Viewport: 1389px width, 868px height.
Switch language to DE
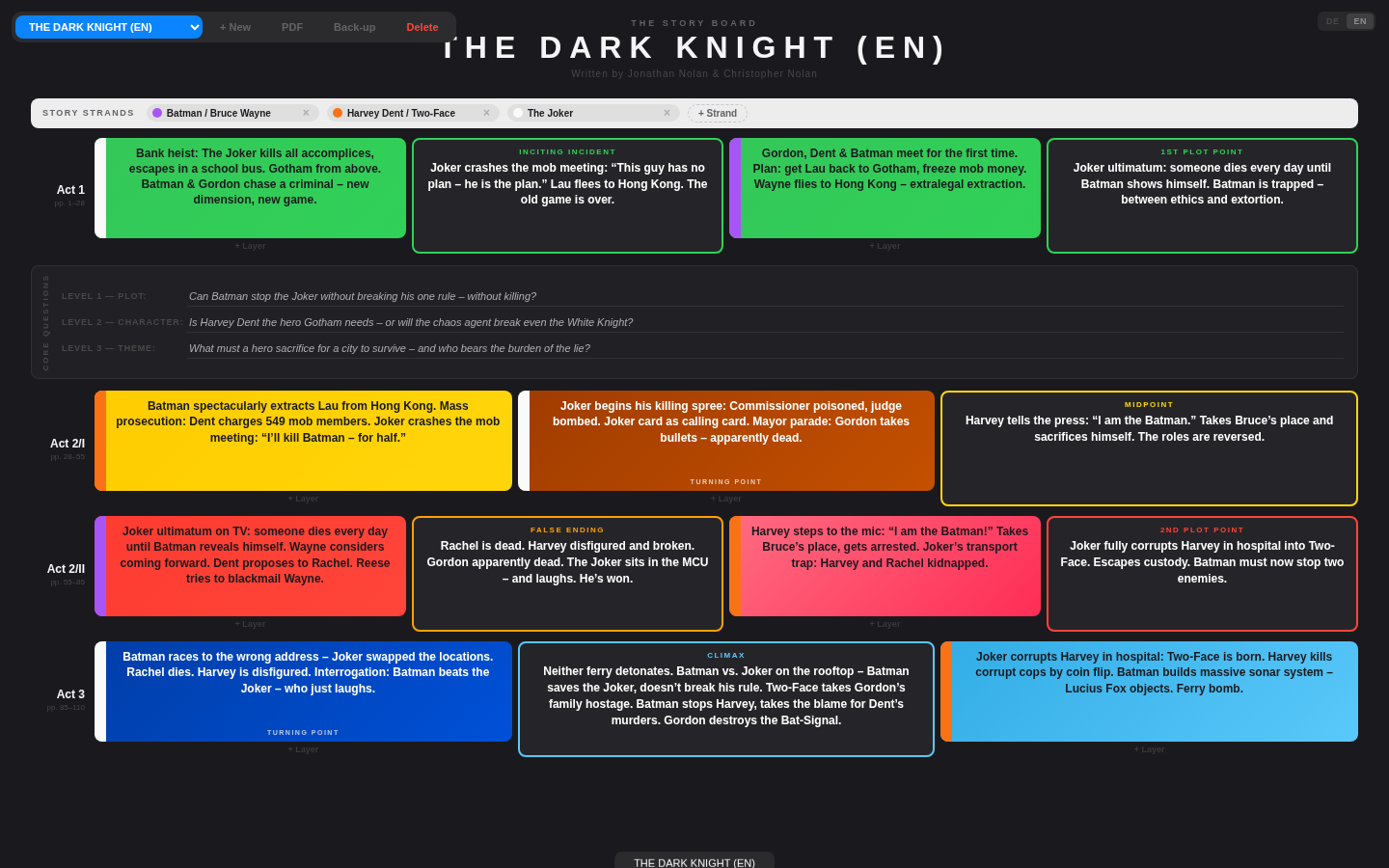point(1332,20)
